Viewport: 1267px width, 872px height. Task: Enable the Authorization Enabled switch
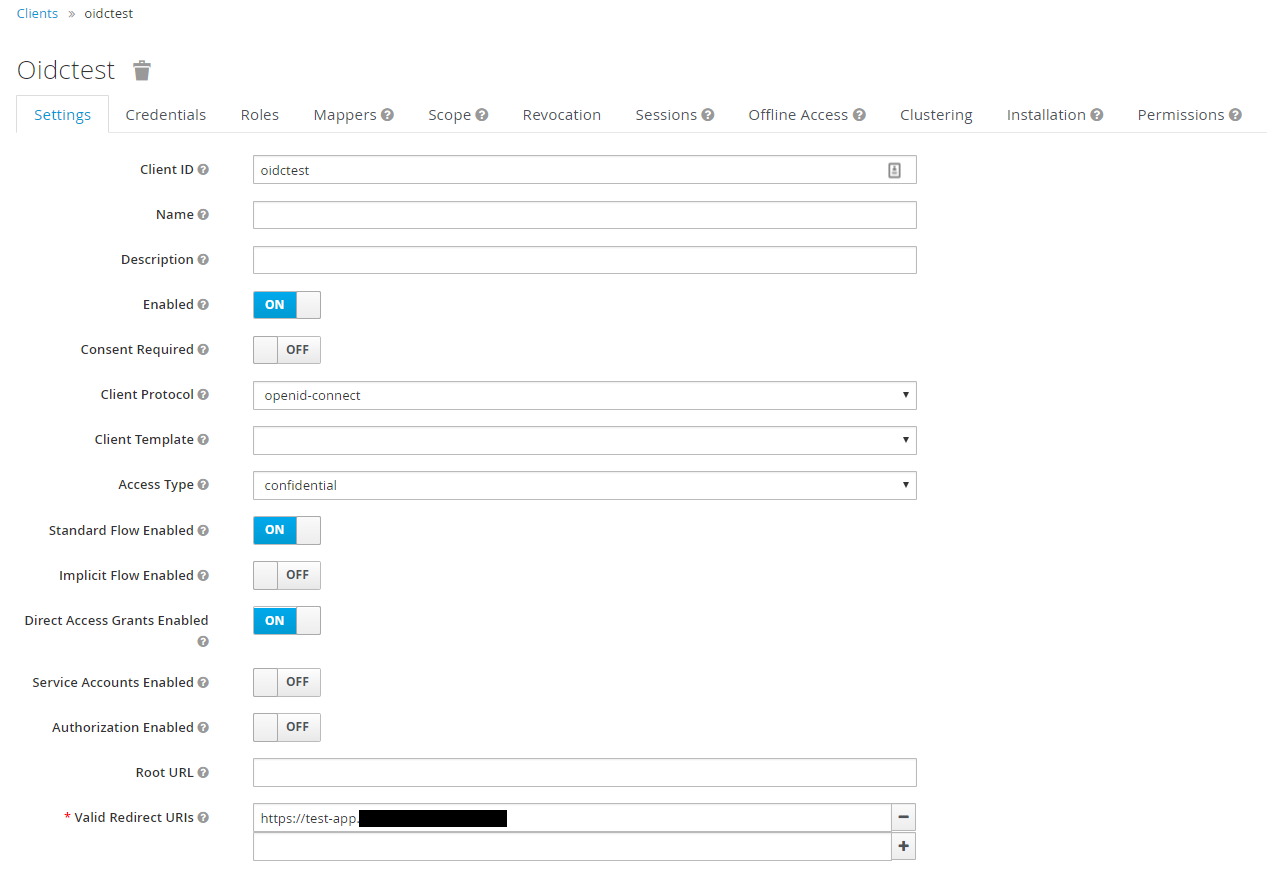[286, 727]
